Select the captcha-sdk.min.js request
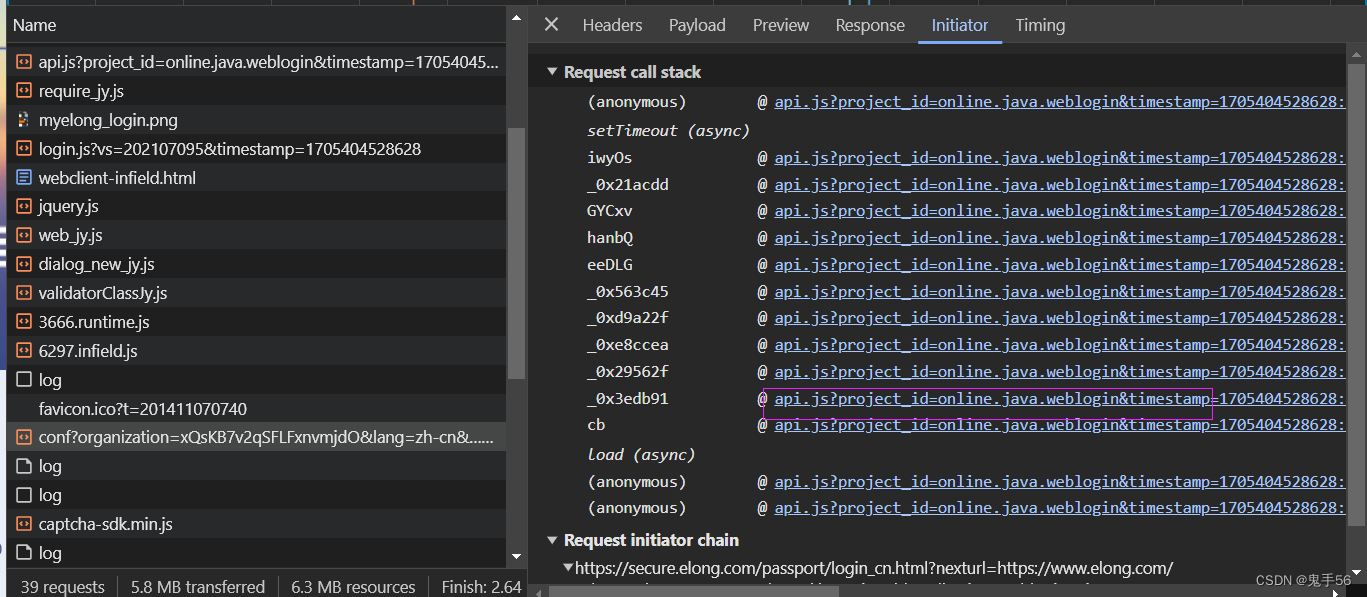Screen dimensions: 1367x597 (256, 525)
